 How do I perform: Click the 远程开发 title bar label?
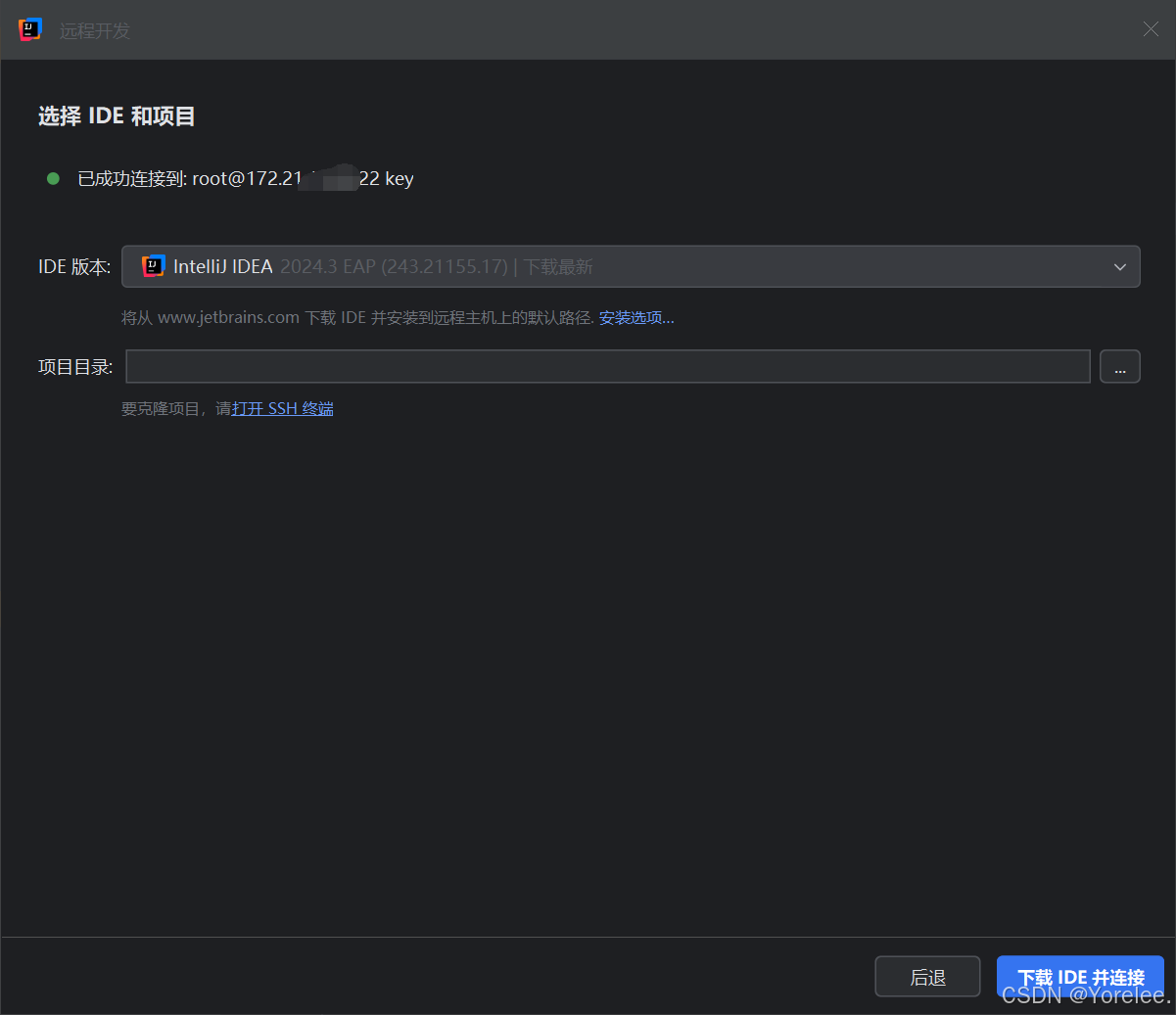tap(93, 30)
